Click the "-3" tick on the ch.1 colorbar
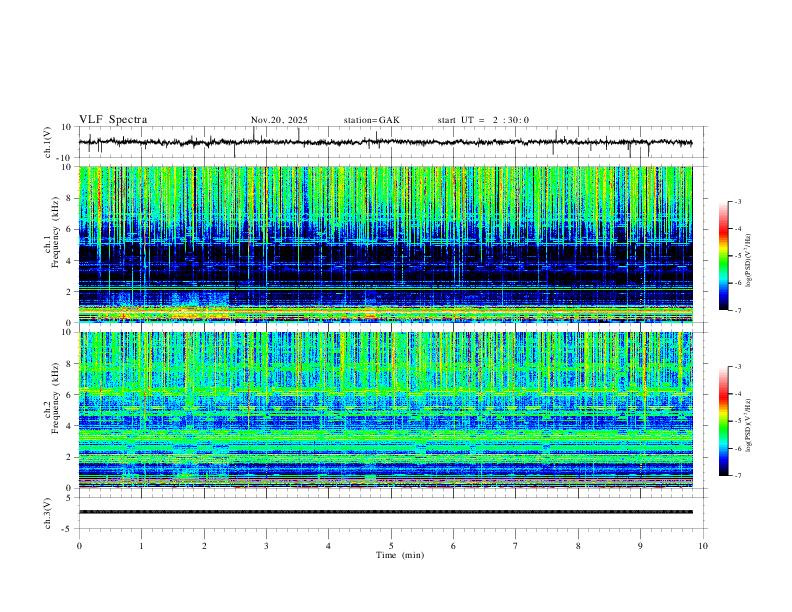 click(x=737, y=201)
